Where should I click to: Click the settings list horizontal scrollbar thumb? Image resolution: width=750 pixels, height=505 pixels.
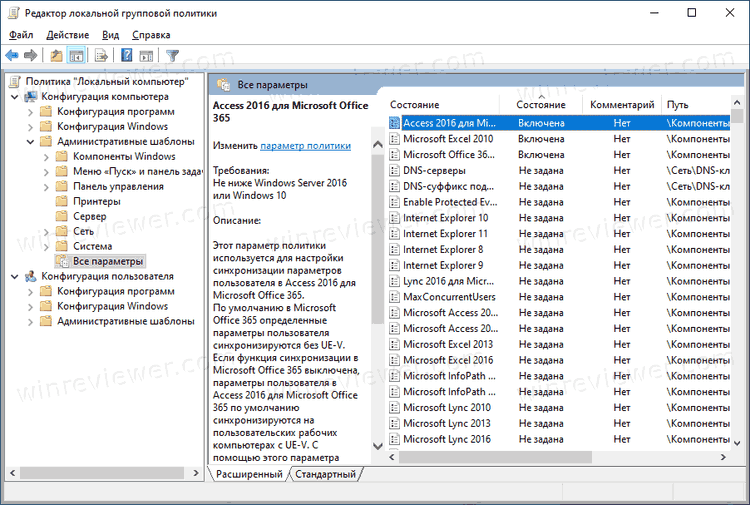495,457
